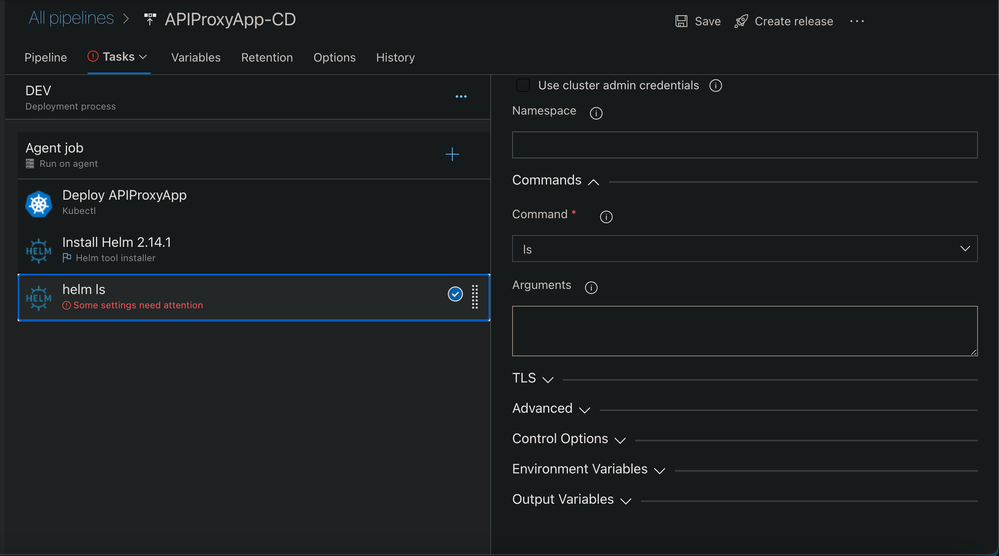Select the Tasks tab
This screenshot has width=999, height=556.
tap(119, 57)
